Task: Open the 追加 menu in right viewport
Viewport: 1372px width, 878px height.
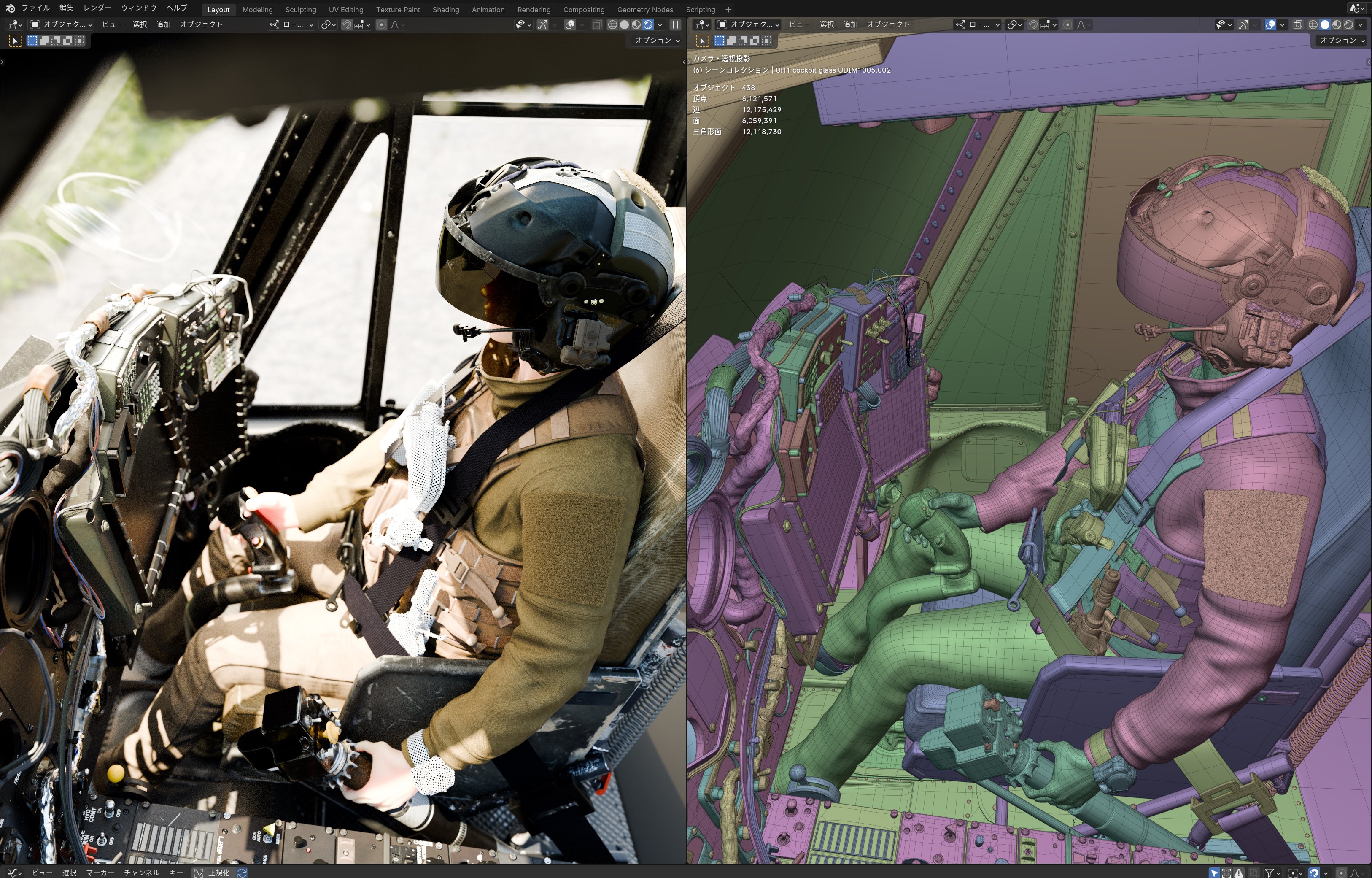Action: pyautogui.click(x=850, y=24)
